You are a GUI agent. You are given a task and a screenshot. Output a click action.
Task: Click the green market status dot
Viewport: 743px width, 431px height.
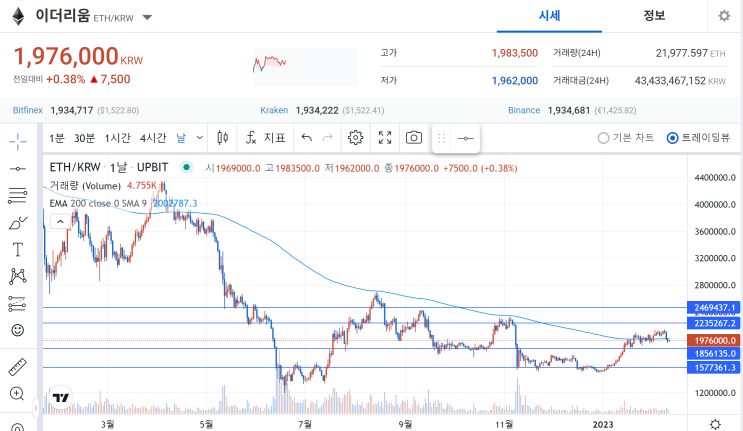(187, 167)
